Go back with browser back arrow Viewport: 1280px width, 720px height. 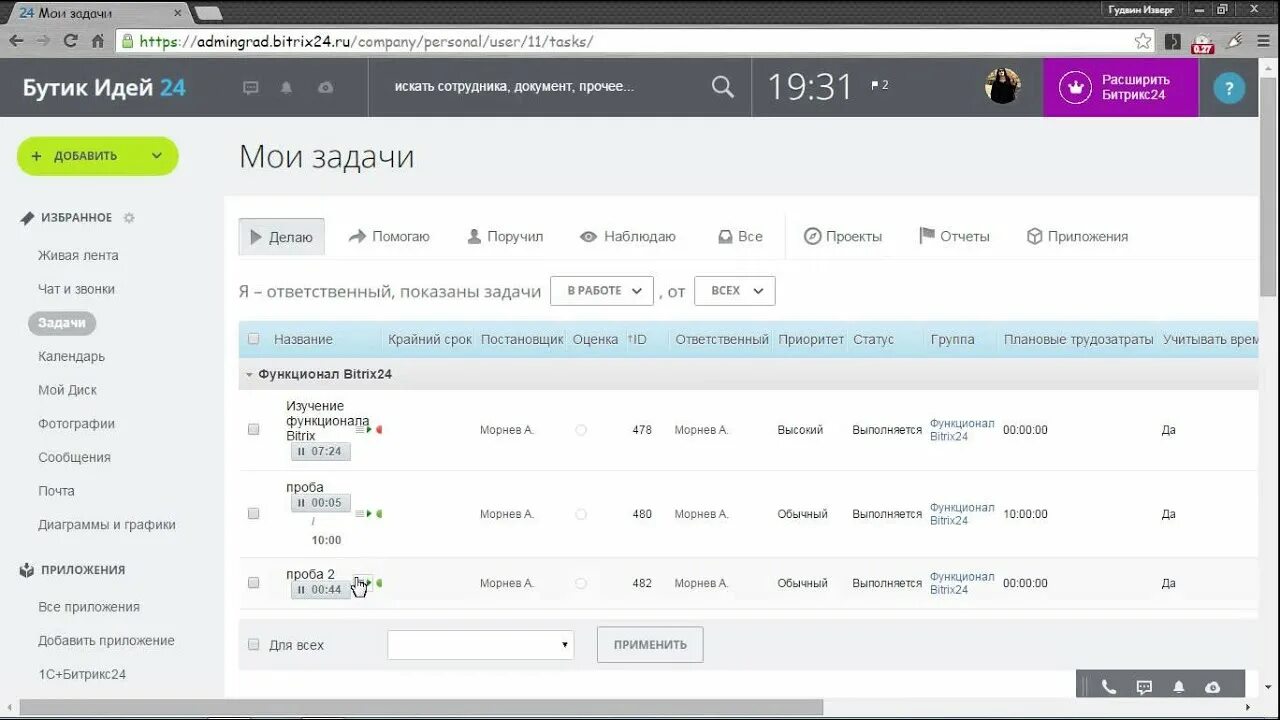16,41
